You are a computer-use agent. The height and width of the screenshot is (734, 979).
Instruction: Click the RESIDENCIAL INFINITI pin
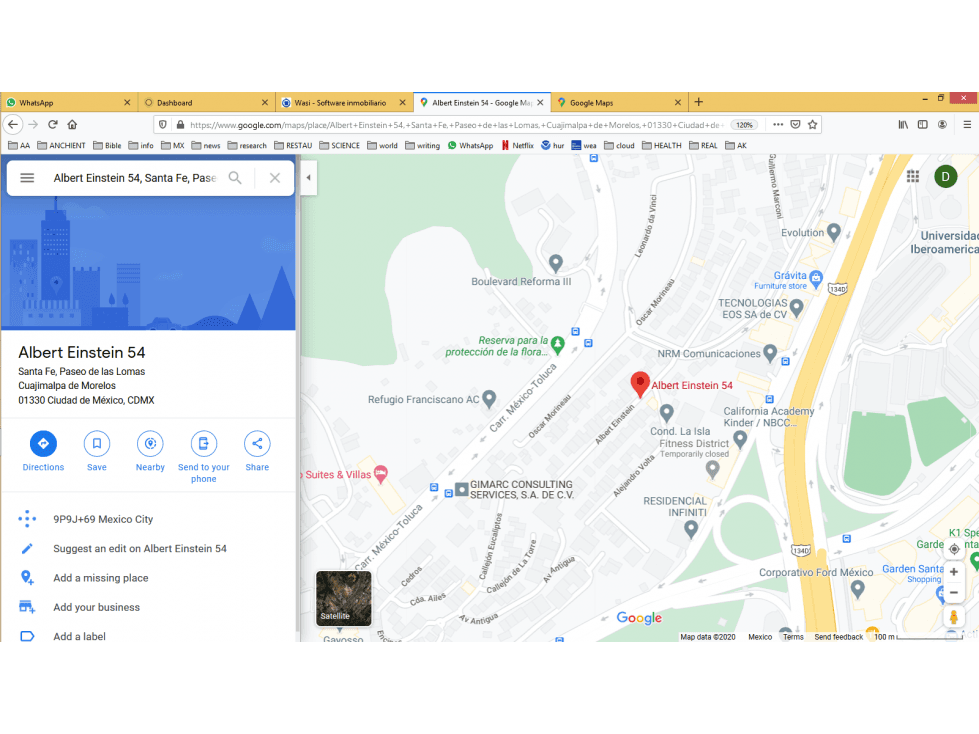click(x=691, y=529)
